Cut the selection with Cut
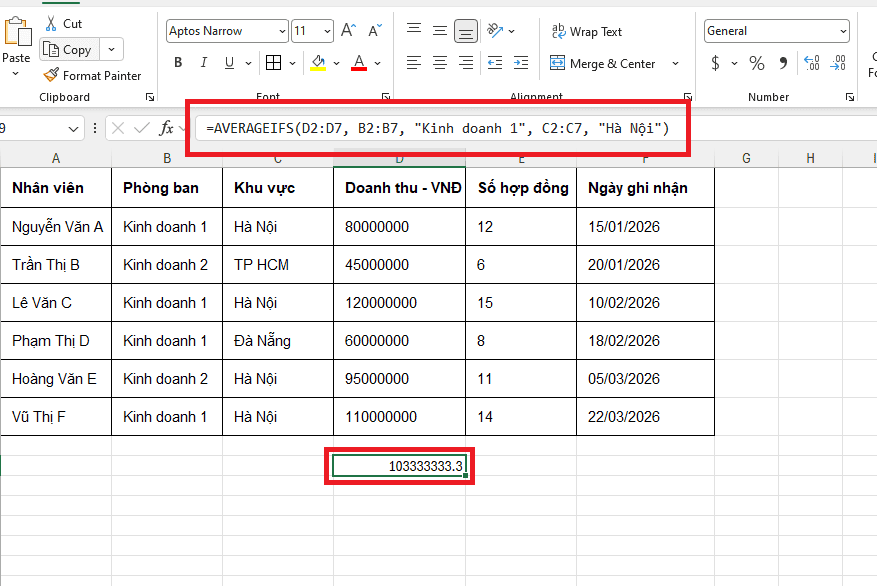The height and width of the screenshot is (586, 877). point(64,23)
